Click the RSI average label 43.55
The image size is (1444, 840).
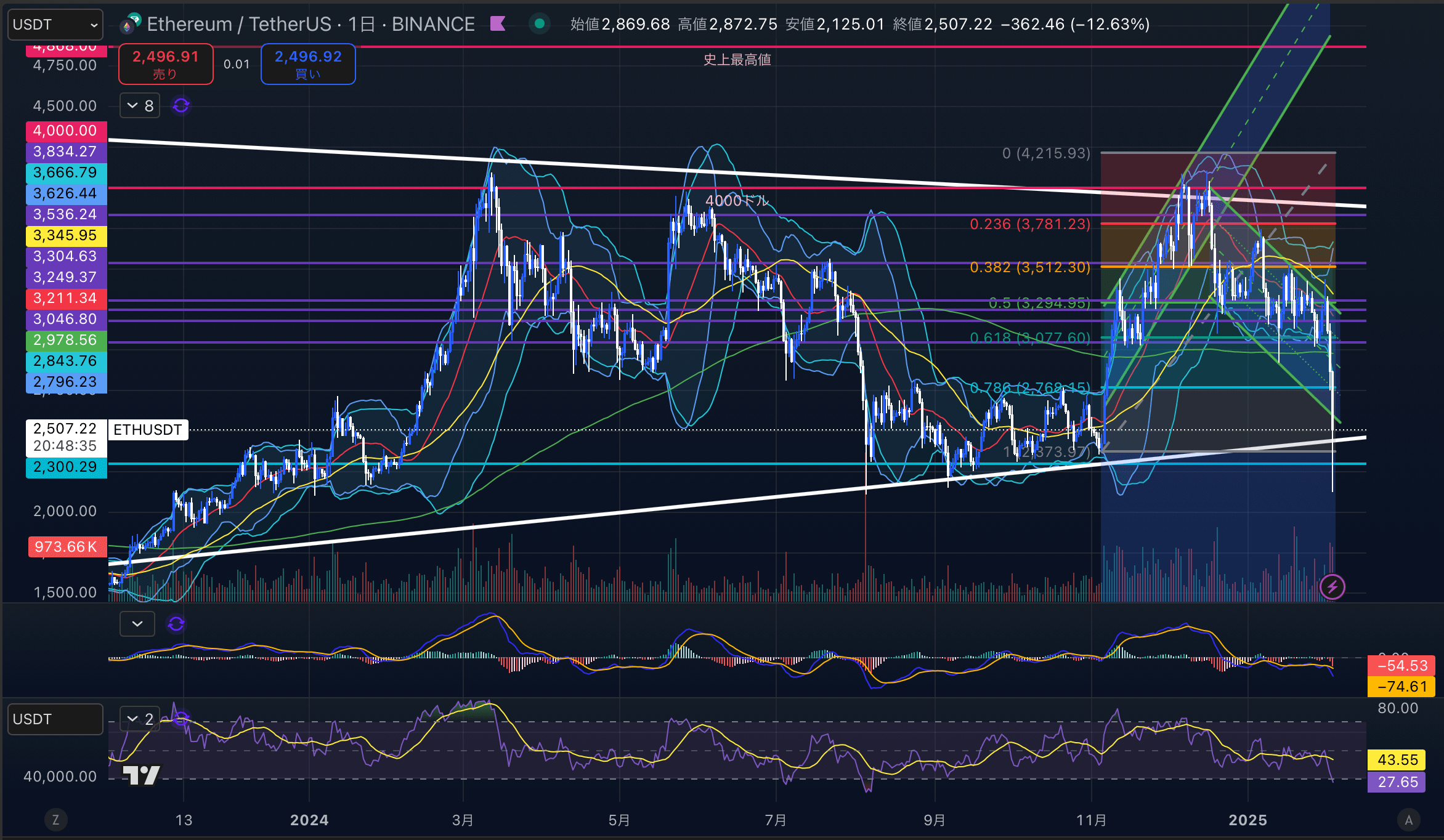click(x=1398, y=760)
